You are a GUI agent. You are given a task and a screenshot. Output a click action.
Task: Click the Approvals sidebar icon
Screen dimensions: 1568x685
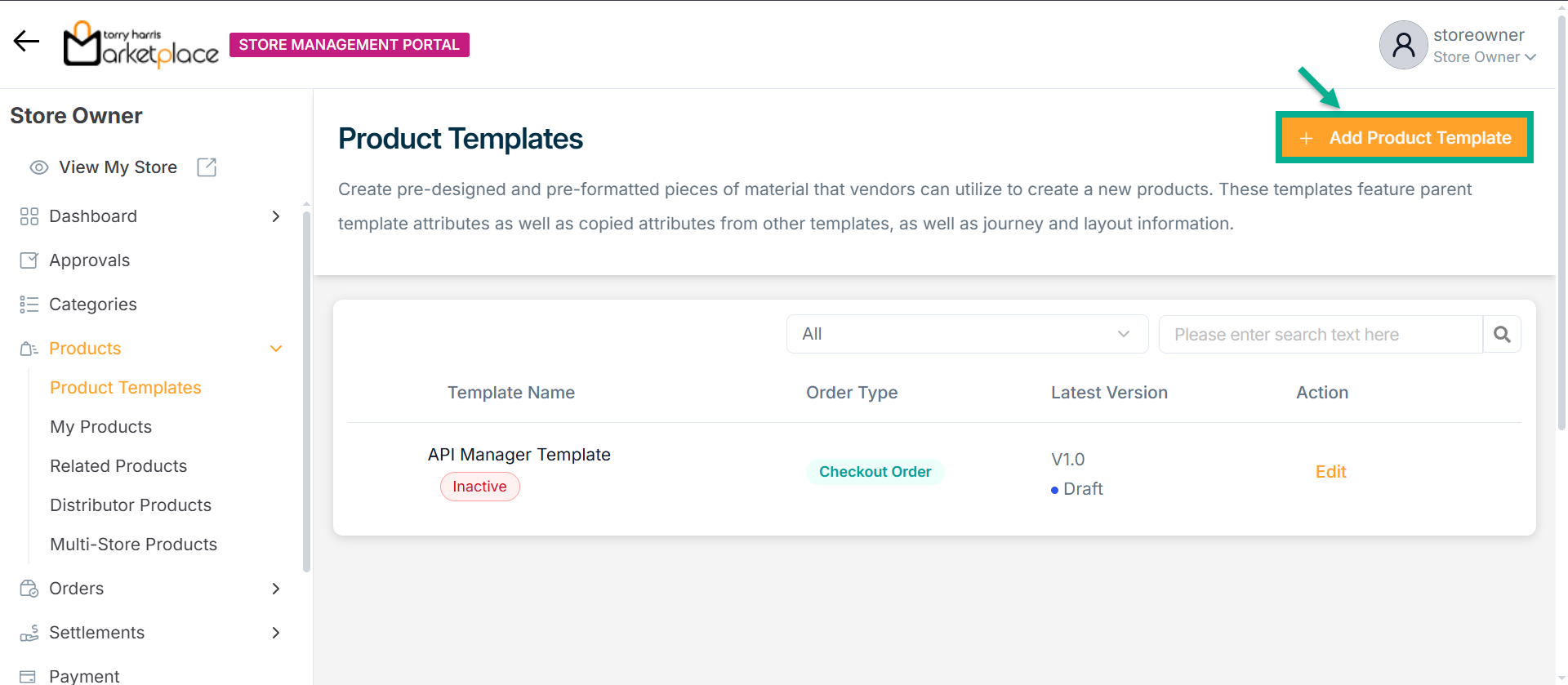point(29,260)
